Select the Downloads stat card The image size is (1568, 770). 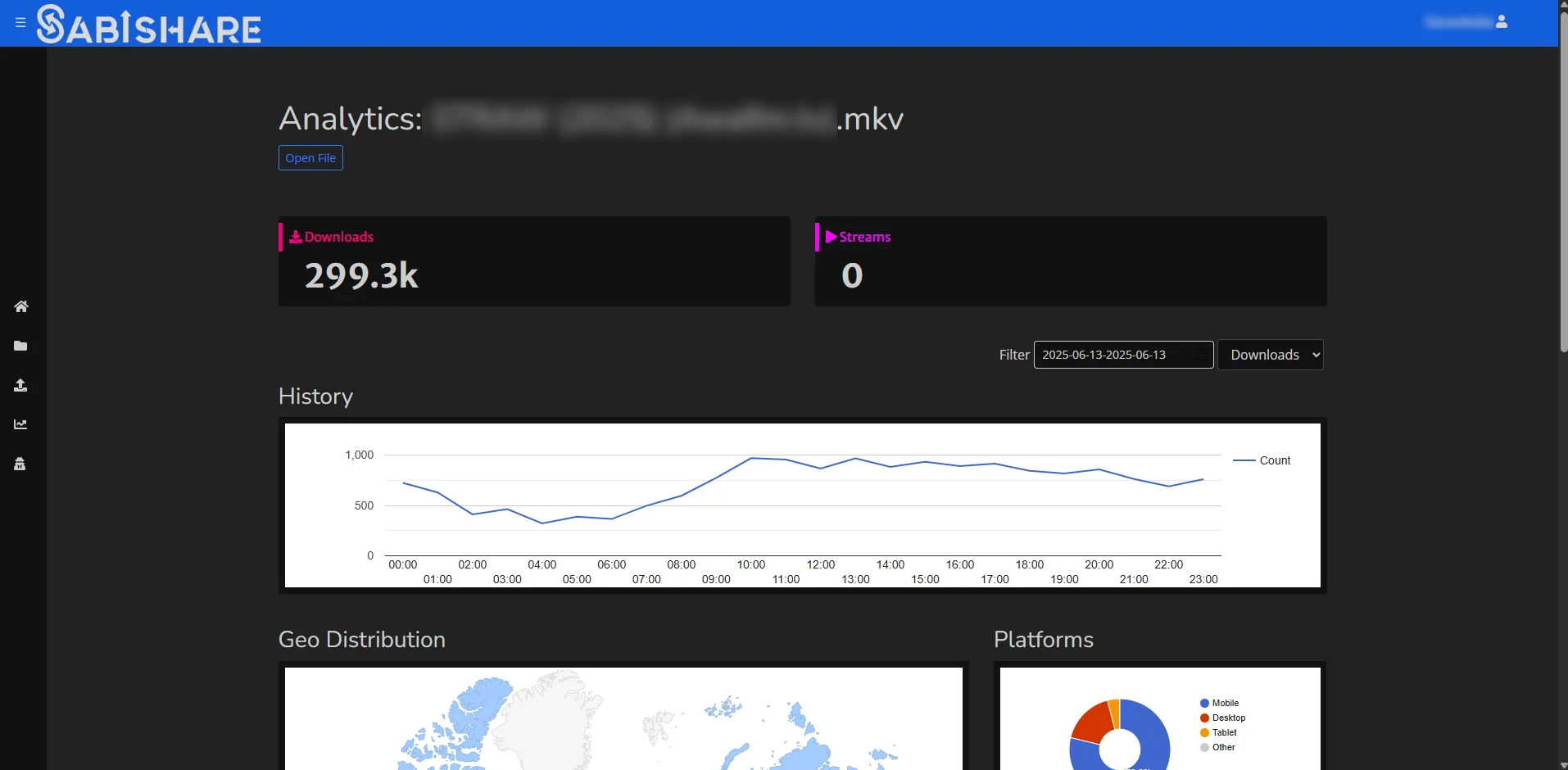click(533, 260)
